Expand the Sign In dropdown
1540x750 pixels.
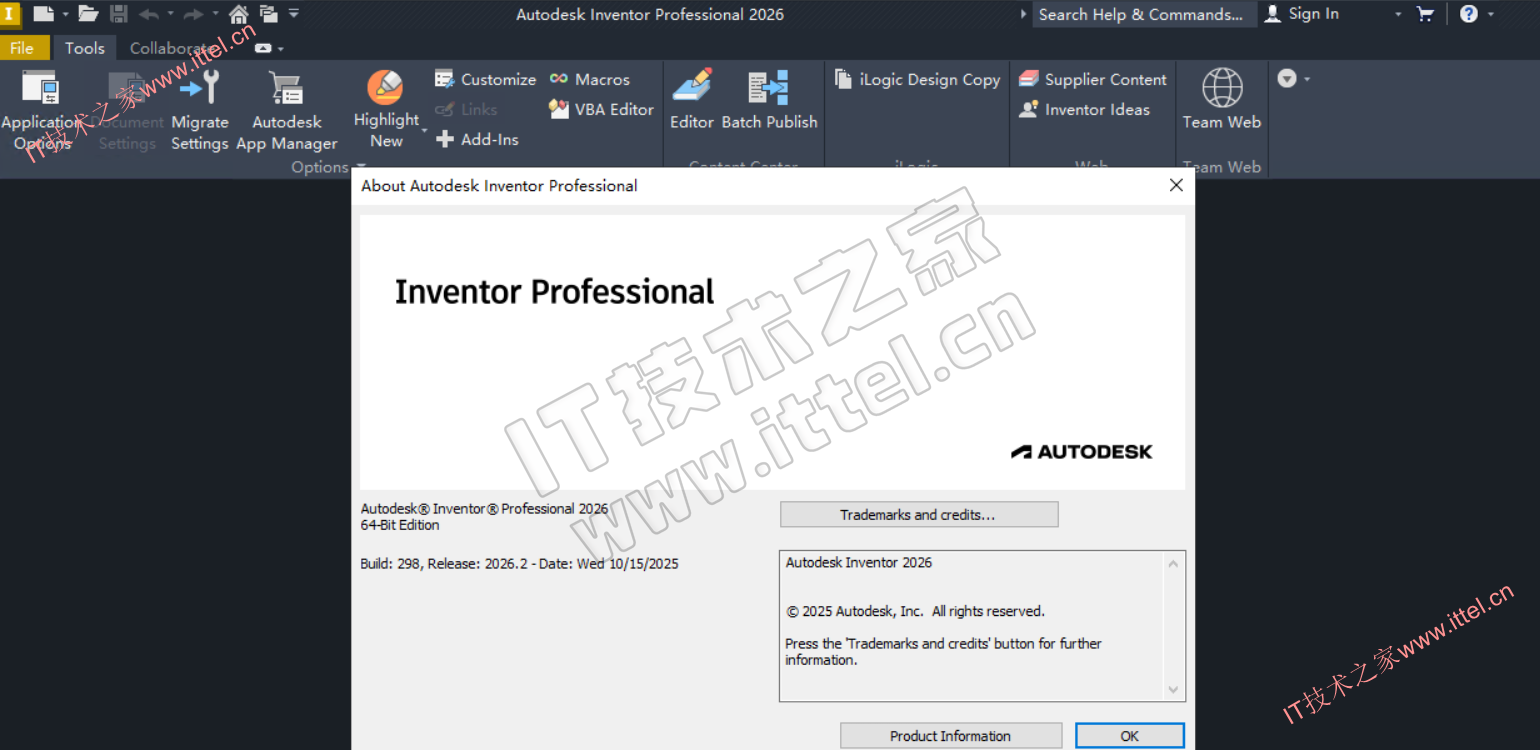tap(1398, 14)
